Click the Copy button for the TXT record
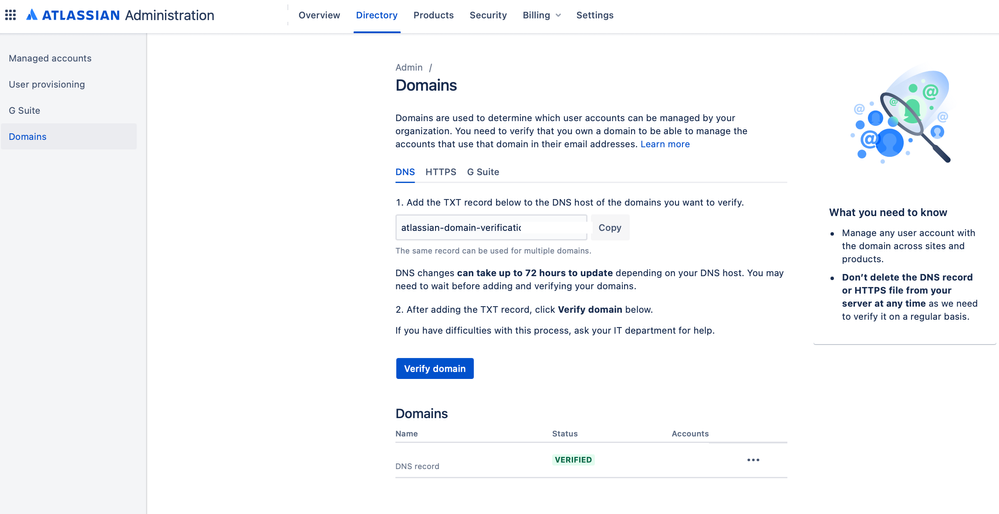999x514 pixels. pyautogui.click(x=610, y=227)
